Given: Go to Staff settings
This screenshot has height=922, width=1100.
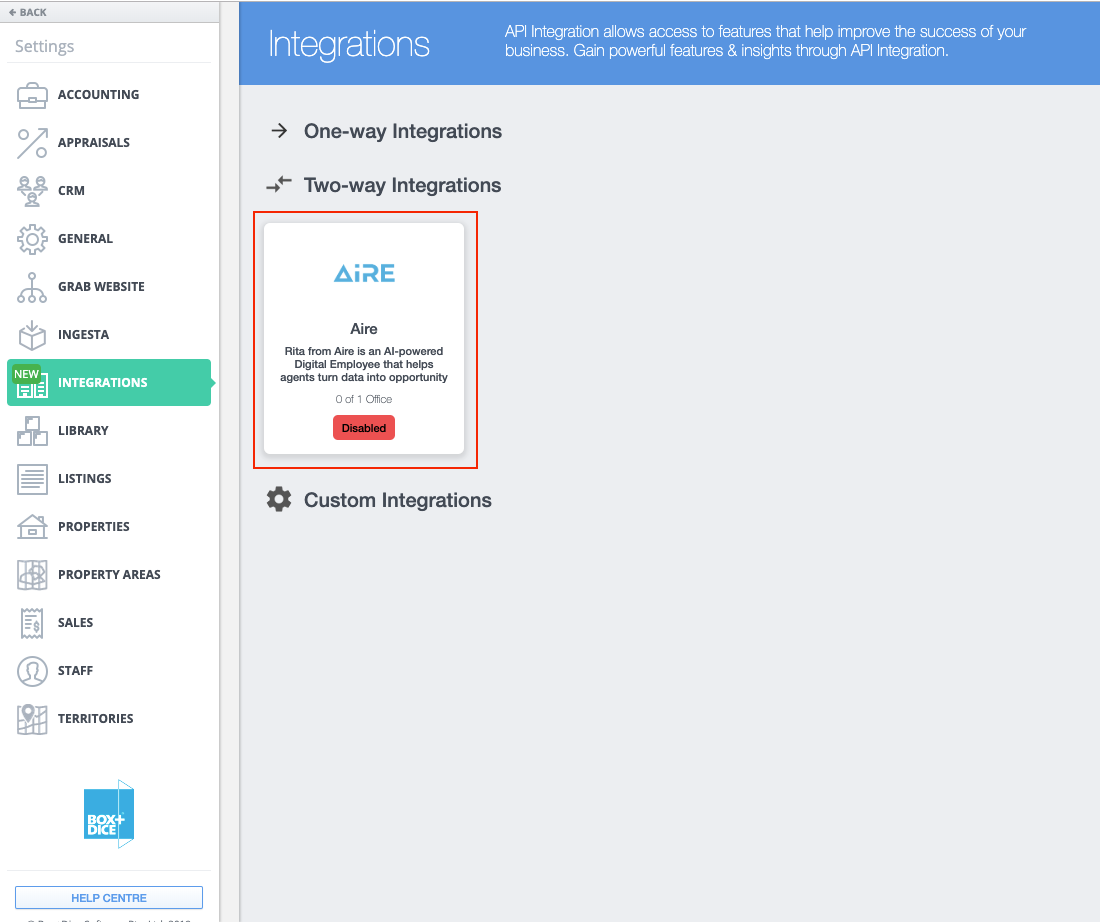Looking at the screenshot, I should [76, 671].
